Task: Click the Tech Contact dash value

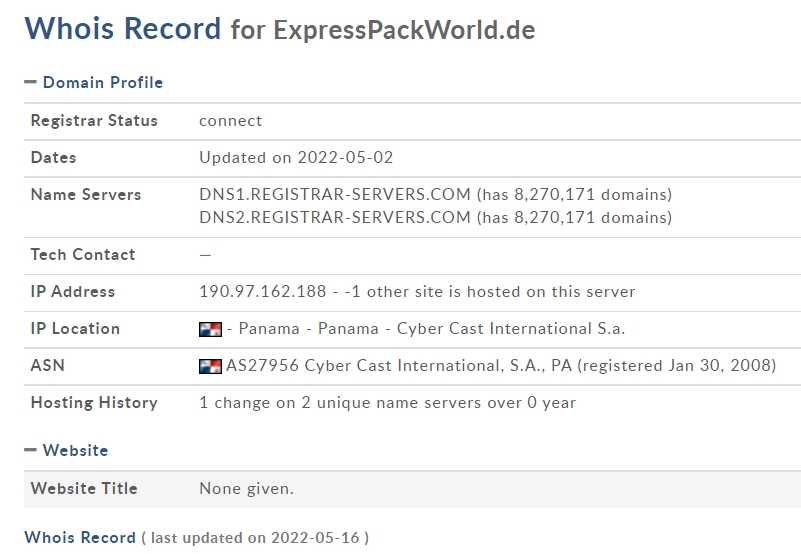Action: tap(205, 255)
